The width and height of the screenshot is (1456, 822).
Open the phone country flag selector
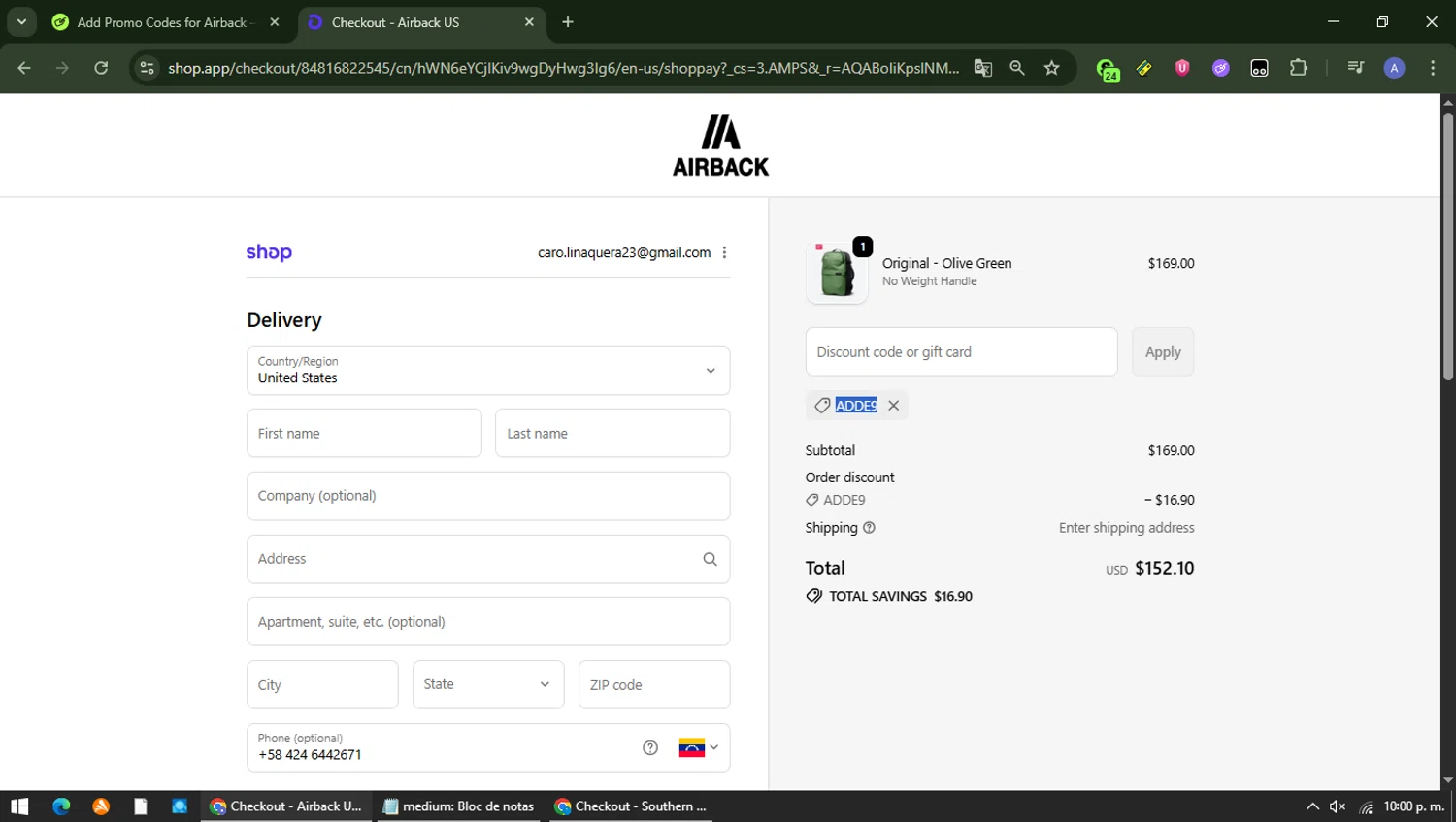(x=699, y=747)
